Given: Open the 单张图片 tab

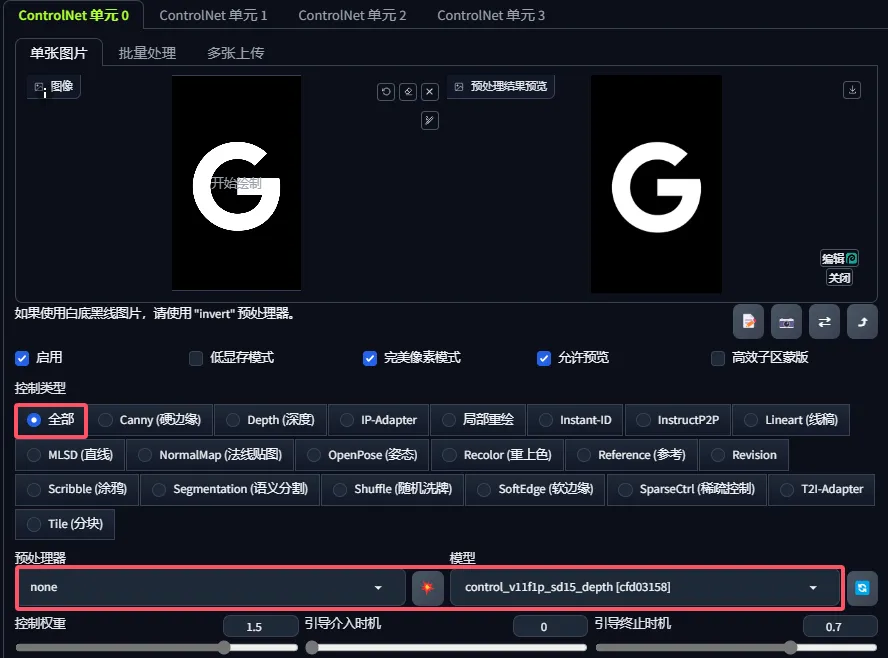Looking at the screenshot, I should (x=59, y=53).
